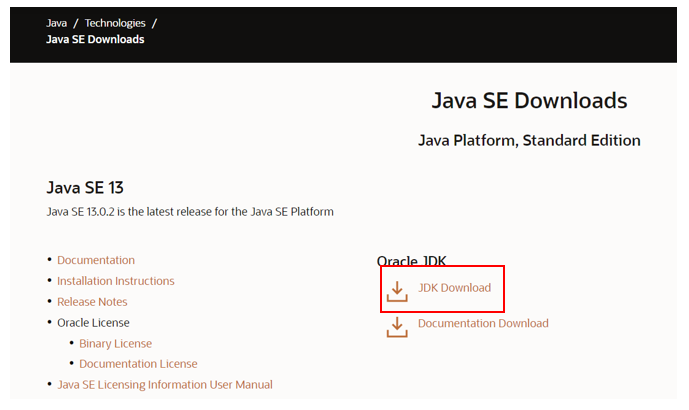Open the JDK Download link

454,288
